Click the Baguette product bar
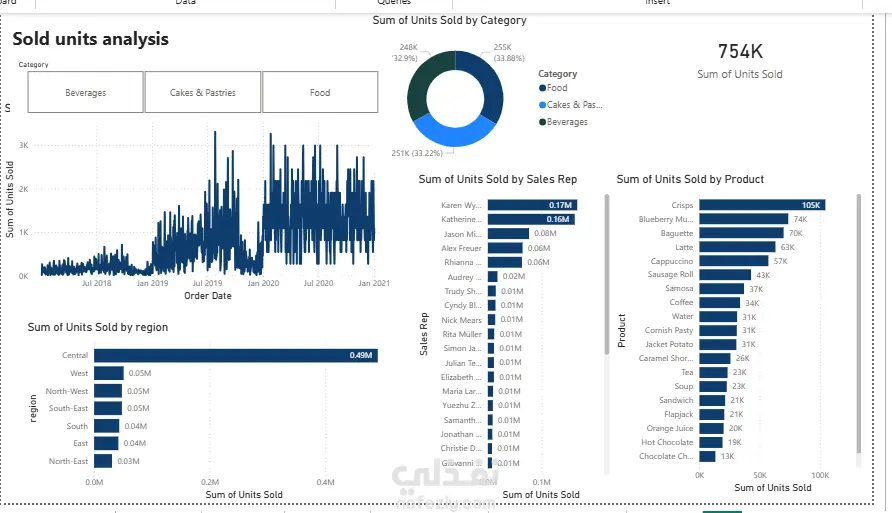Image resolution: width=892 pixels, height=513 pixels. click(x=741, y=233)
